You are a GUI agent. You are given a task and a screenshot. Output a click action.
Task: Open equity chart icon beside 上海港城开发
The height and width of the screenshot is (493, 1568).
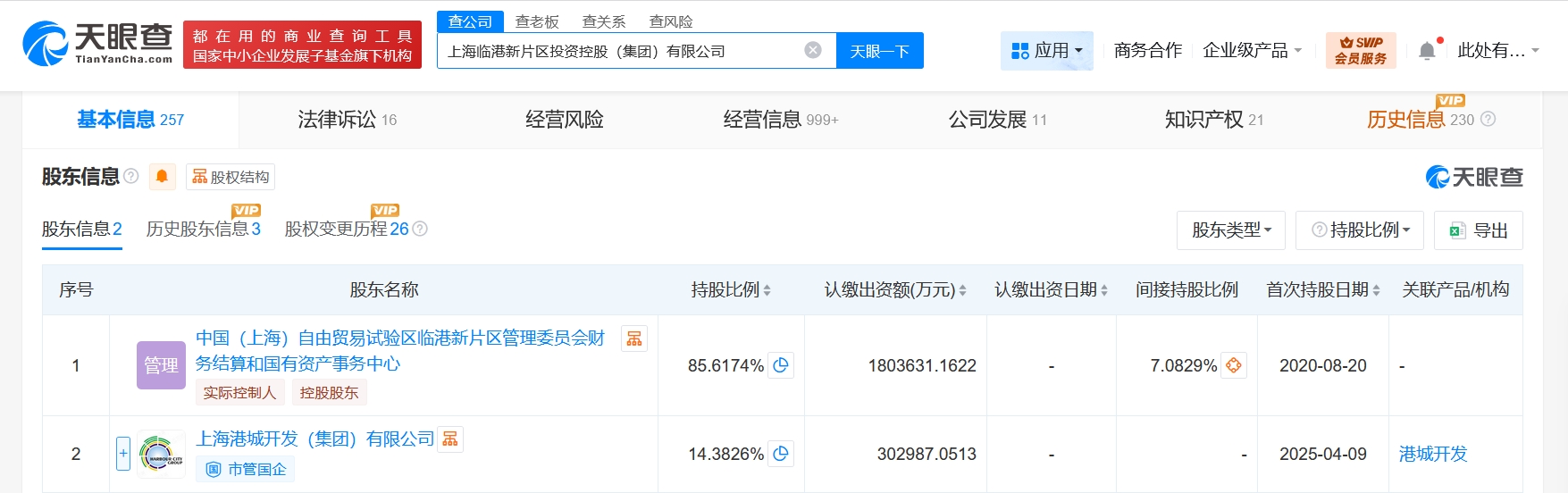click(450, 439)
